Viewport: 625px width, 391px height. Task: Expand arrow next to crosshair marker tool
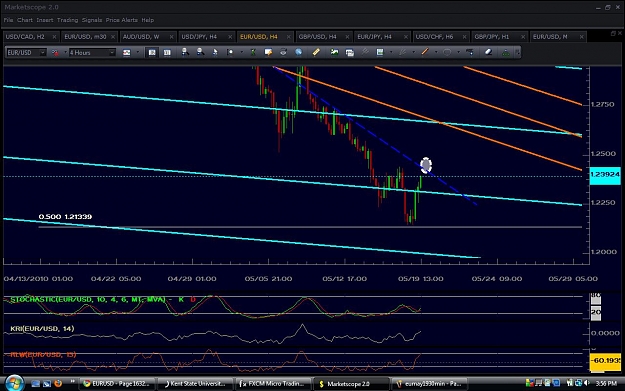[x=241, y=53]
